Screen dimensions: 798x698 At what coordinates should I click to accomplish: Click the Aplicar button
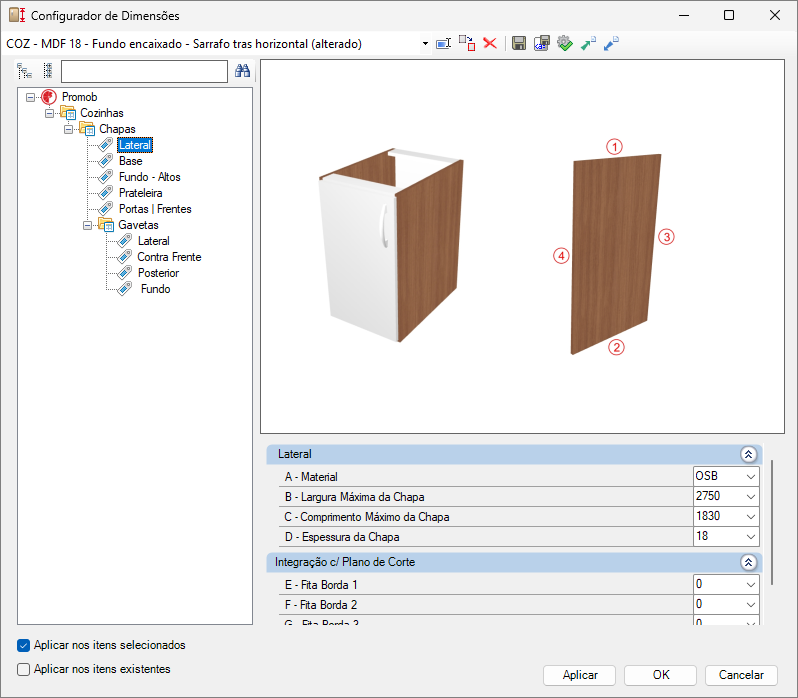pyautogui.click(x=580, y=675)
